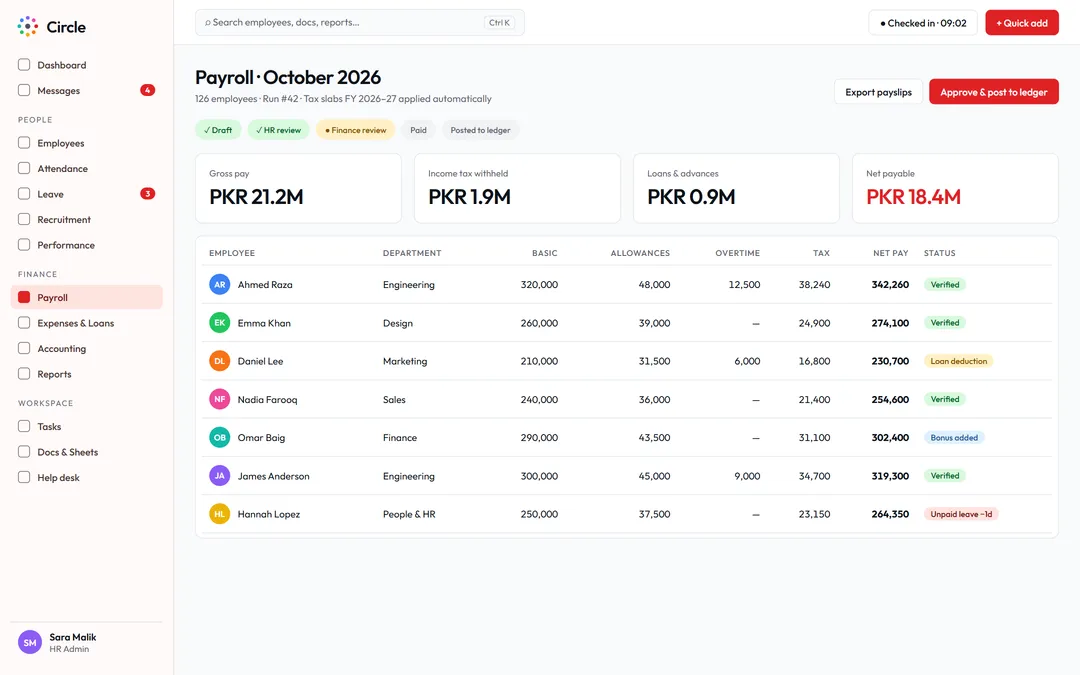This screenshot has height=675, width=1080.
Task: Click the Reports sidebar icon
Action: point(24,373)
